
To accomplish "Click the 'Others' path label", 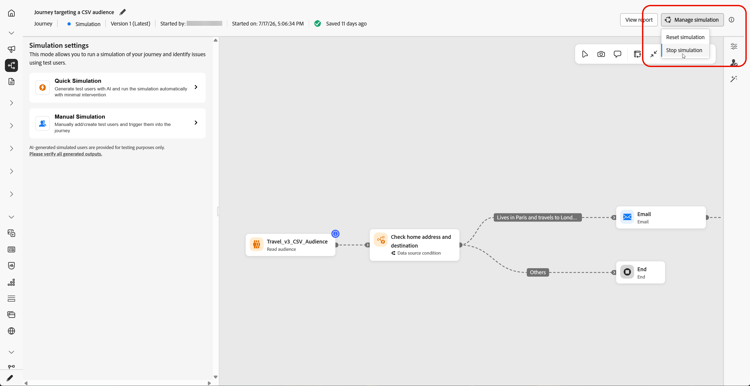I will (x=538, y=272).
